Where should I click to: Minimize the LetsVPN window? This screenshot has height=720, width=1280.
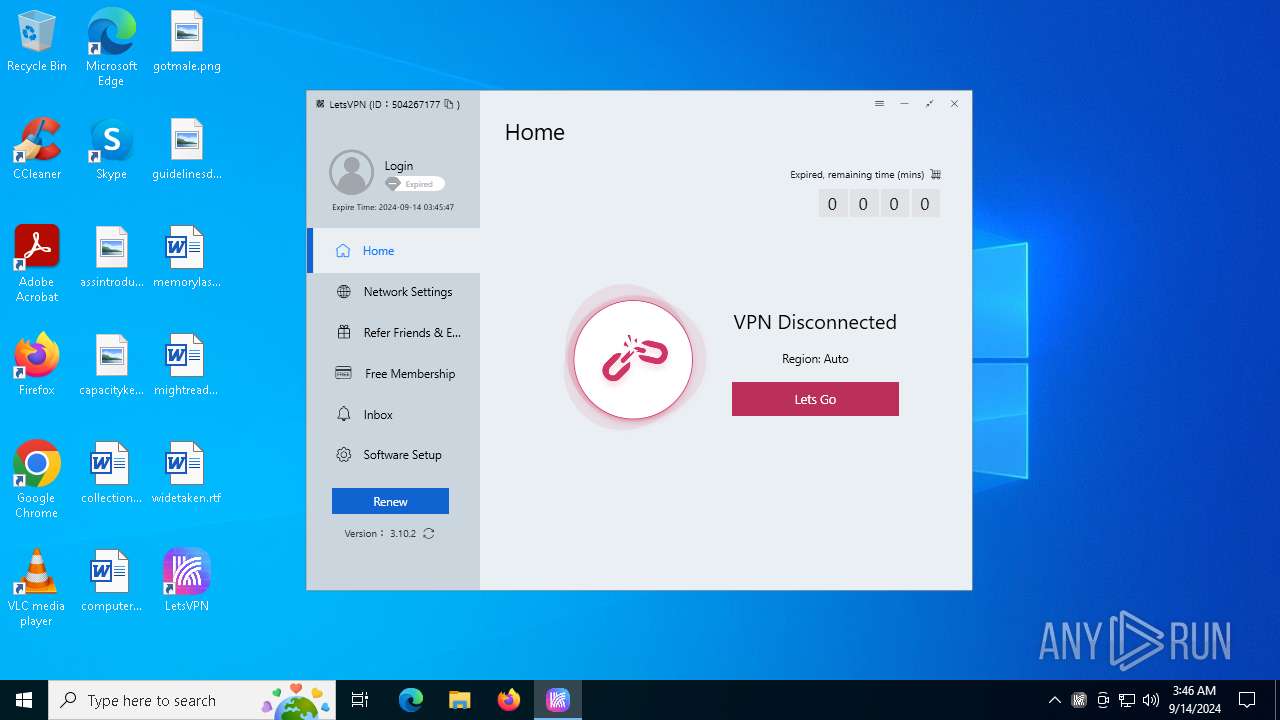click(x=904, y=104)
